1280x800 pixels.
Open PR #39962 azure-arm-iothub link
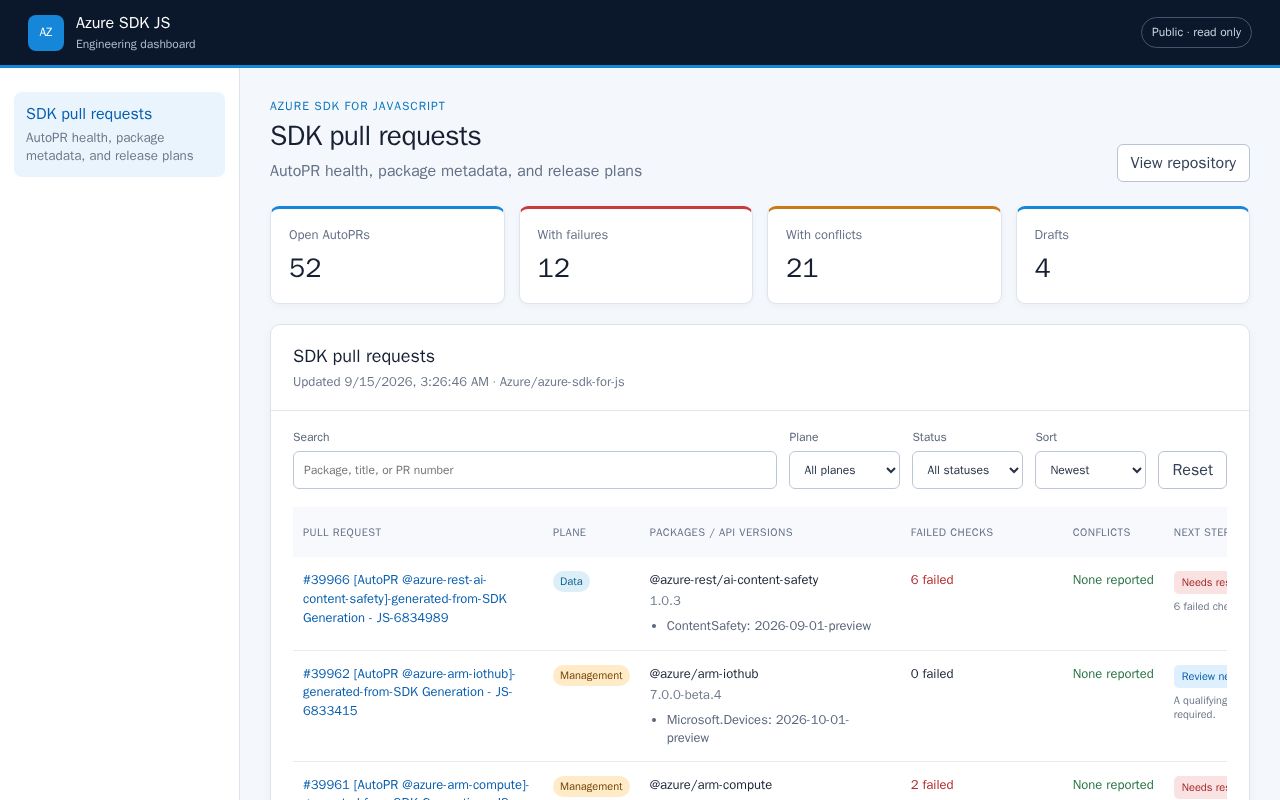pyautogui.click(x=409, y=692)
